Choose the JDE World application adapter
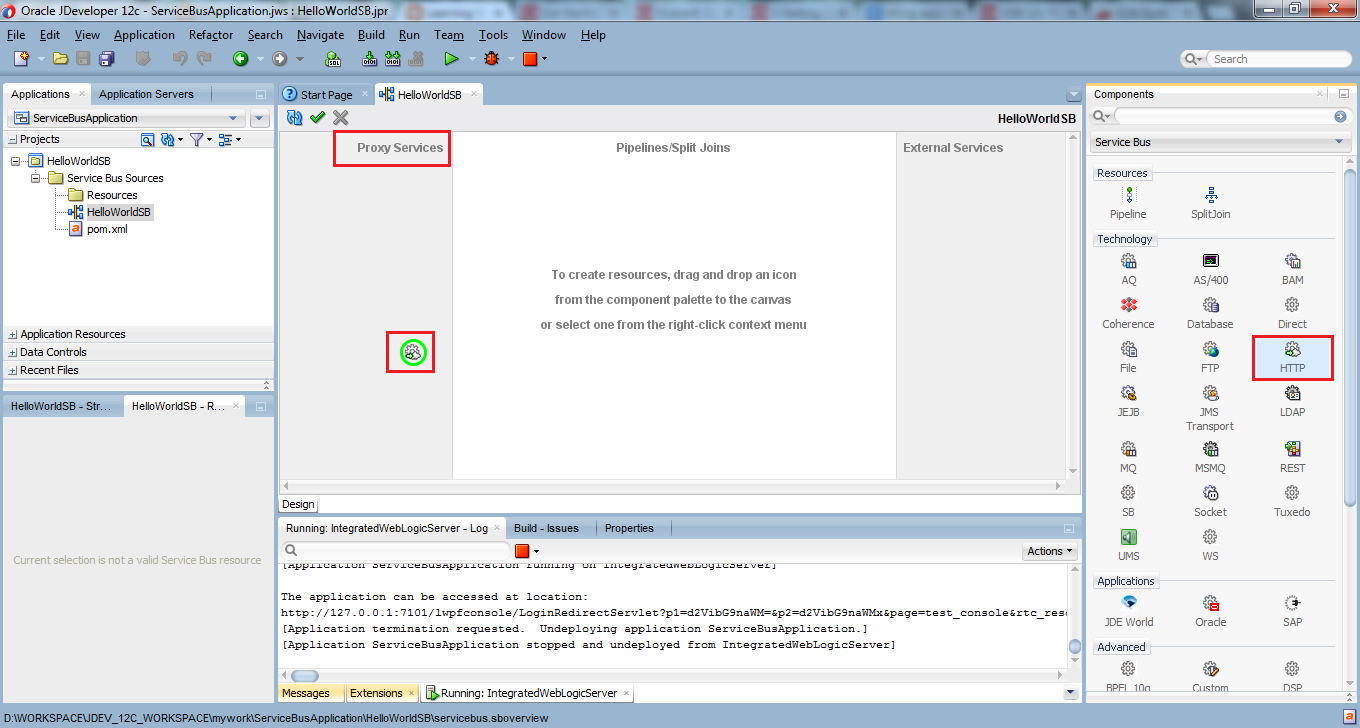Viewport: 1360px width, 728px height. pyautogui.click(x=1128, y=610)
